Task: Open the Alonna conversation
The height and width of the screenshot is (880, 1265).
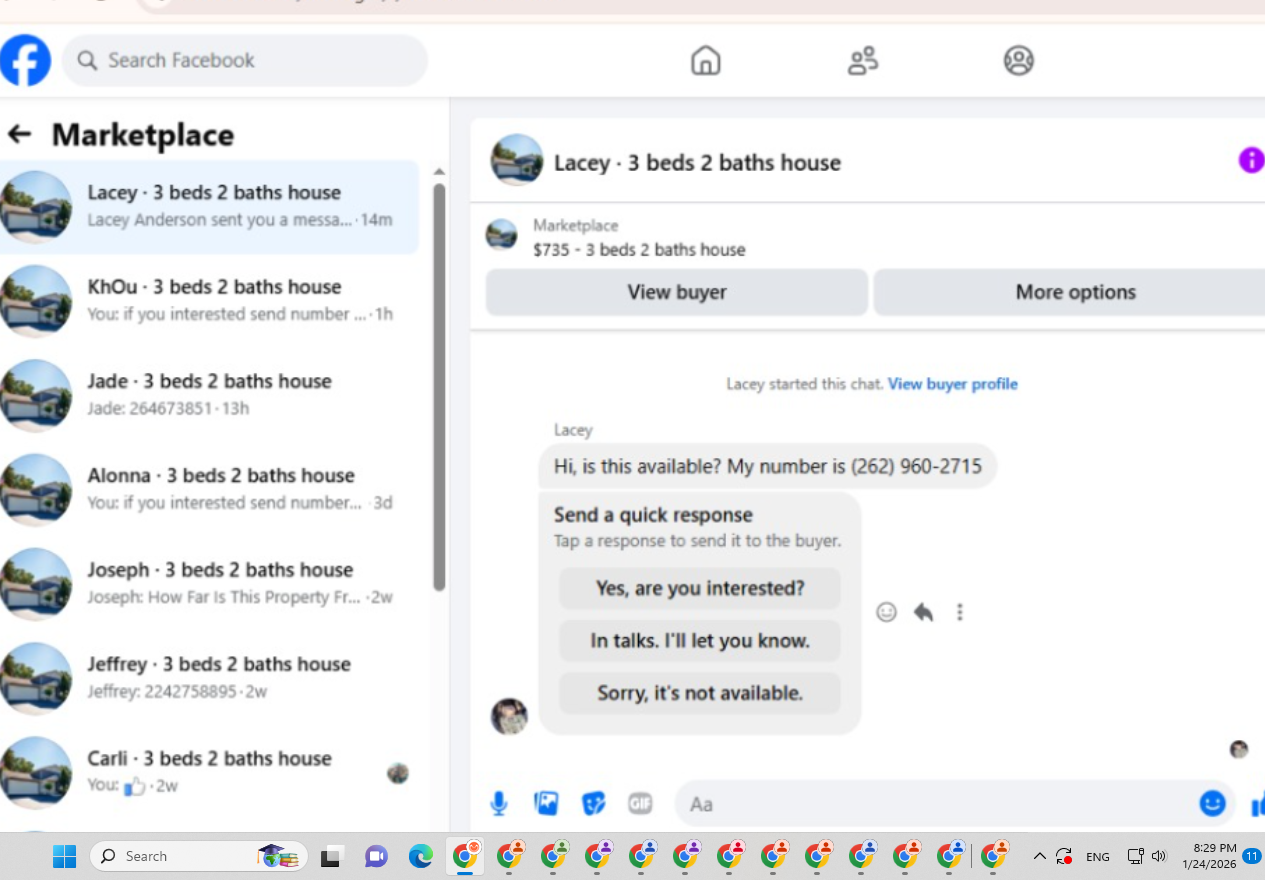Action: click(210, 488)
